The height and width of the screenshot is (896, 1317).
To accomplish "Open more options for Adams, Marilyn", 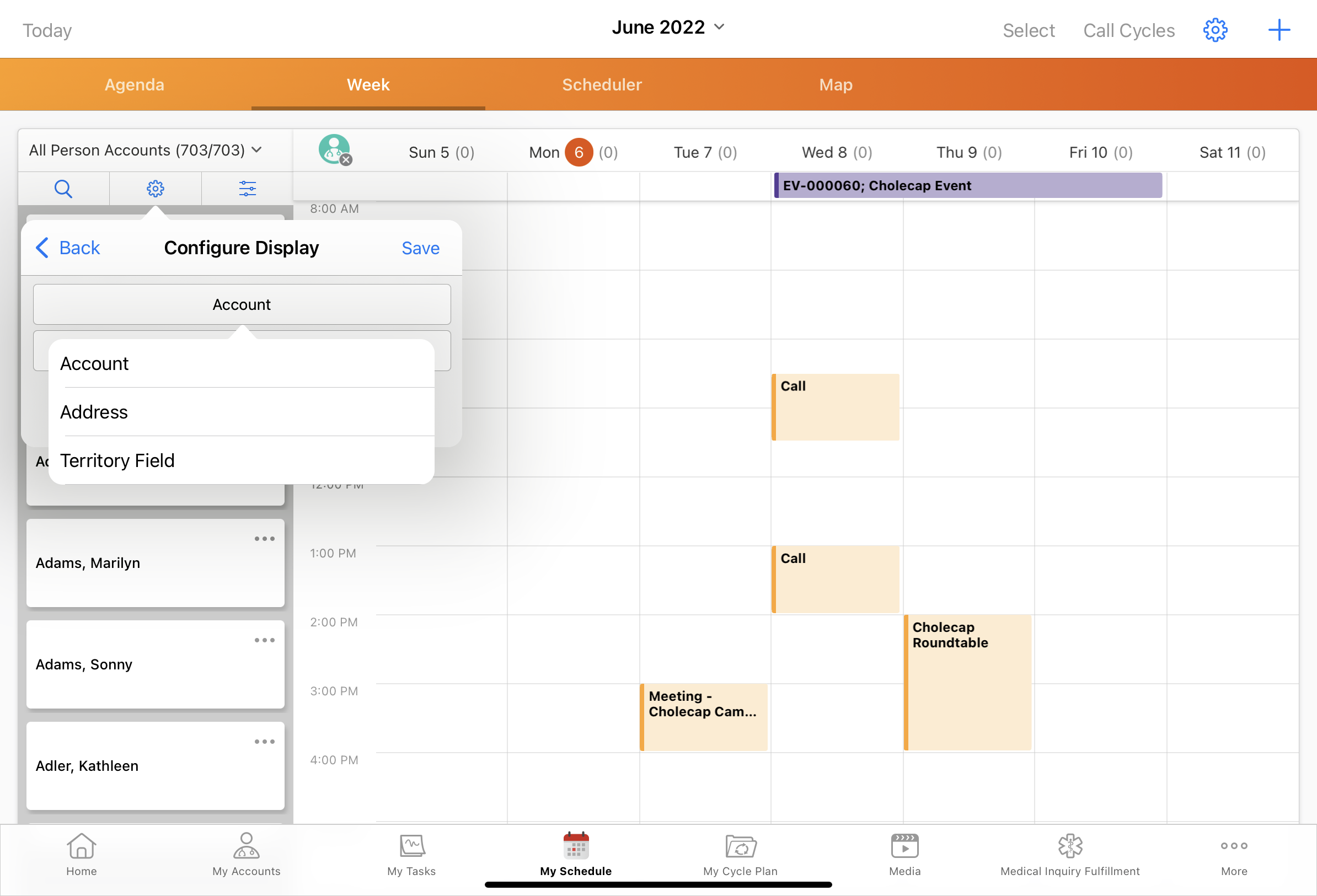I will click(264, 538).
